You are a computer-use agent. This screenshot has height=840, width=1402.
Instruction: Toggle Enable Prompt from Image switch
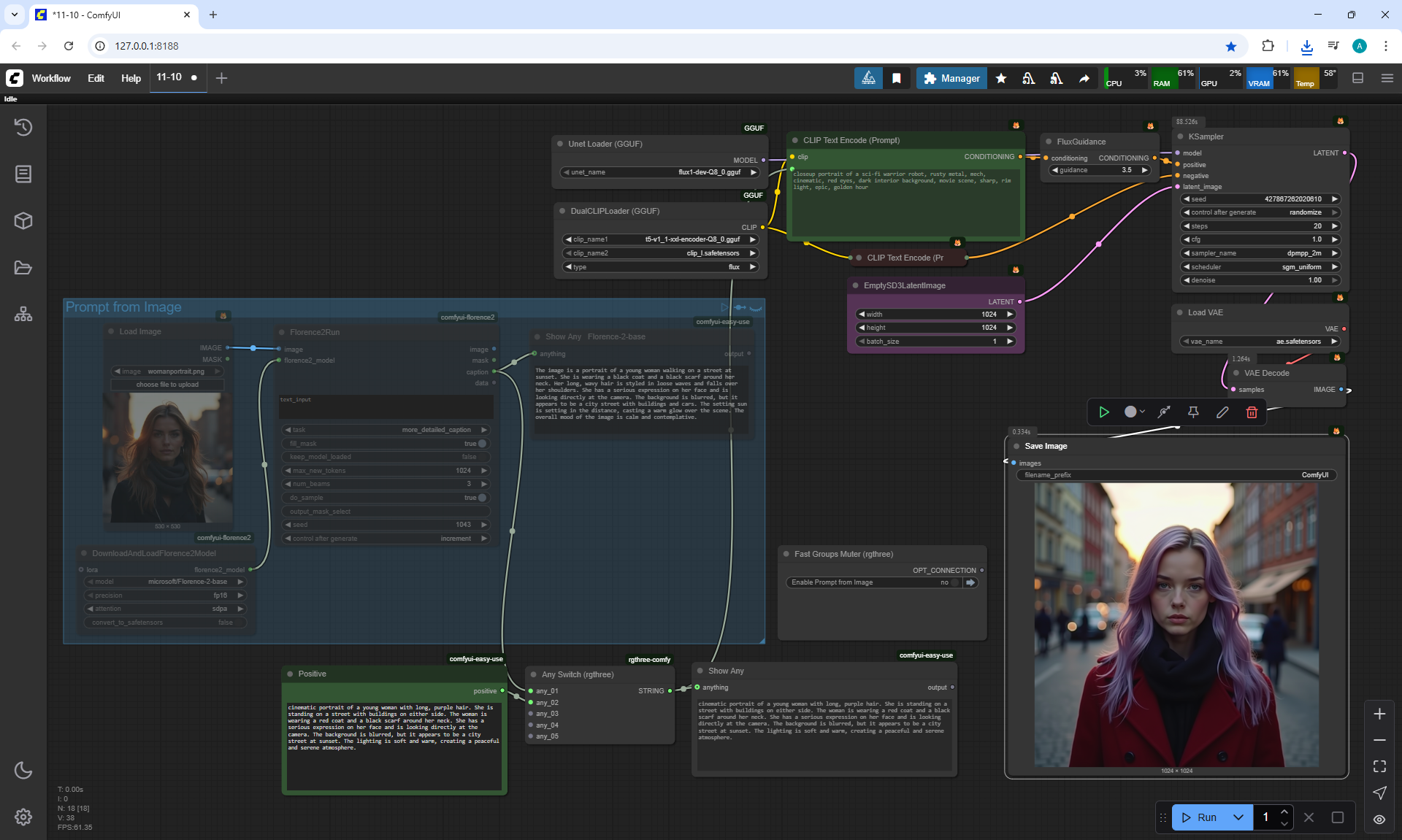954,582
